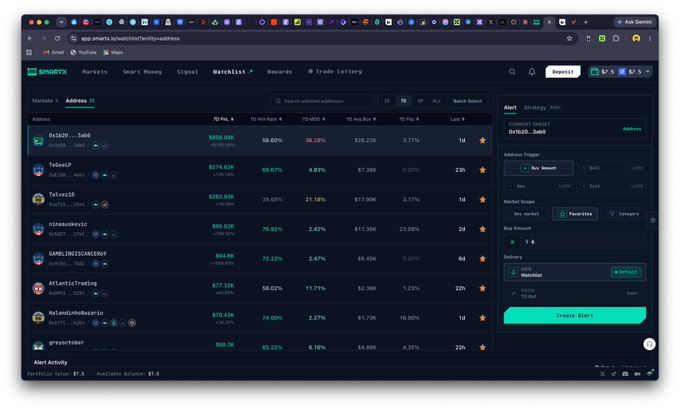Click the side panel collapse handle icon
680x409 pixels.
[652, 220]
